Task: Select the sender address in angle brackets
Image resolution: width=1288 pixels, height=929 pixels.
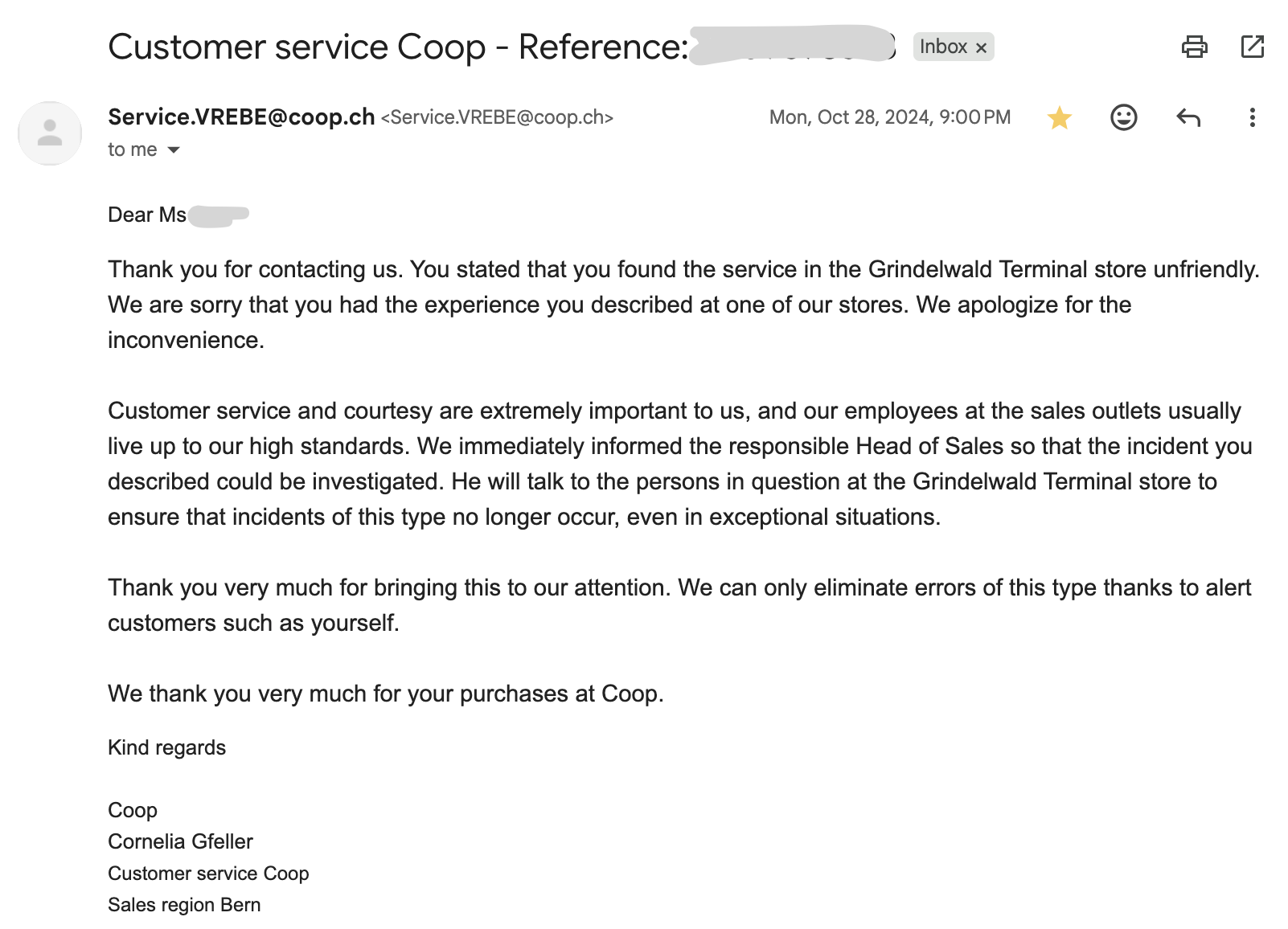Action: tap(497, 118)
